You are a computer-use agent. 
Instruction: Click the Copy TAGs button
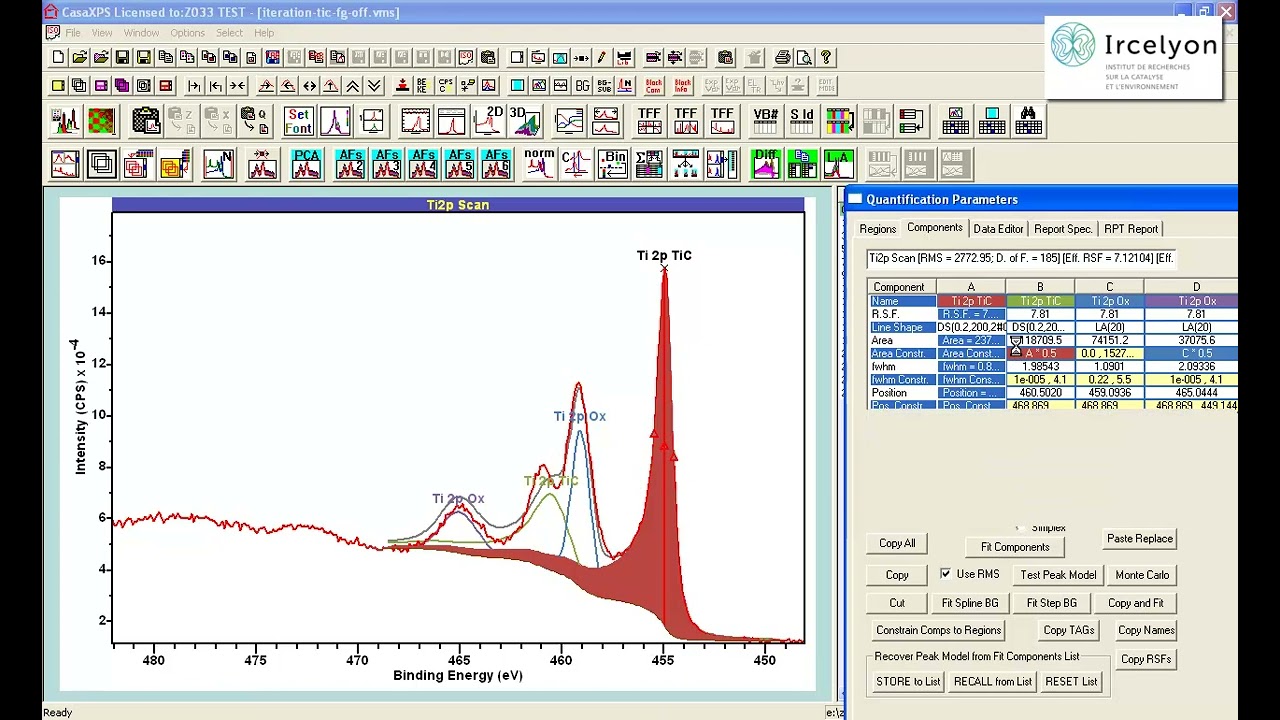click(1068, 630)
